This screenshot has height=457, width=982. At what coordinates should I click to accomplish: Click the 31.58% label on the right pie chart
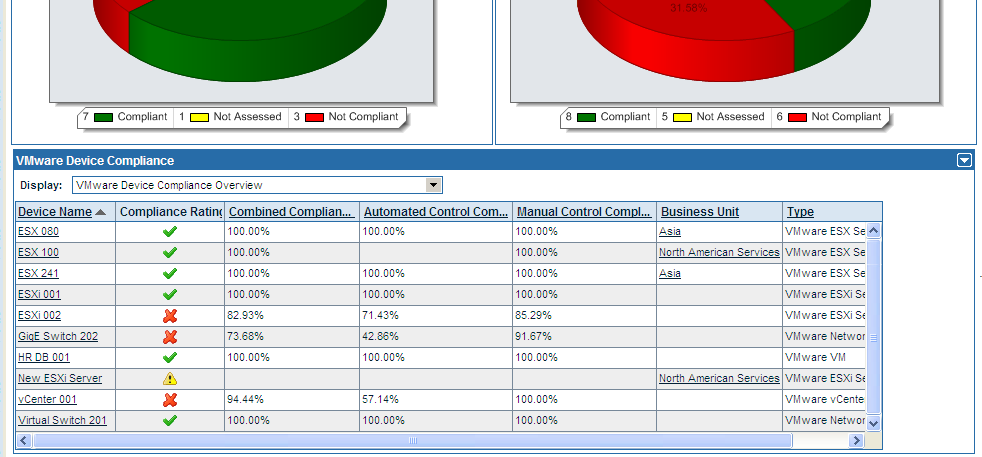(689, 8)
